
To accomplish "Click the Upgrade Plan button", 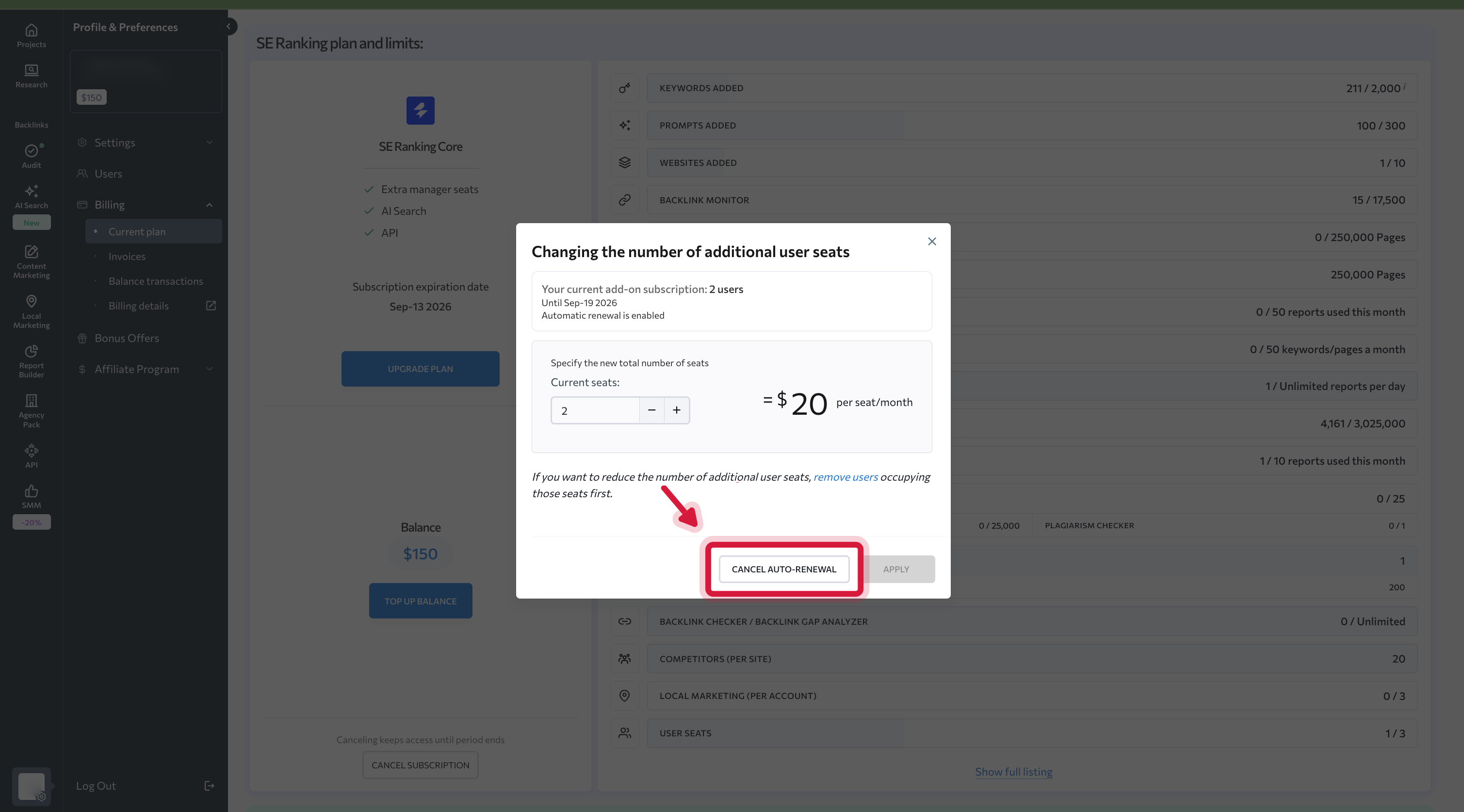I will (420, 369).
